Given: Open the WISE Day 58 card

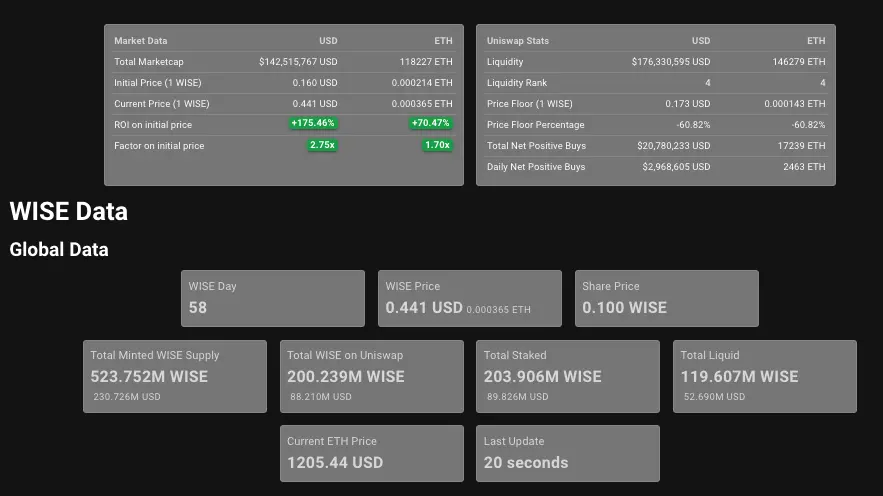Looking at the screenshot, I should click(x=273, y=298).
